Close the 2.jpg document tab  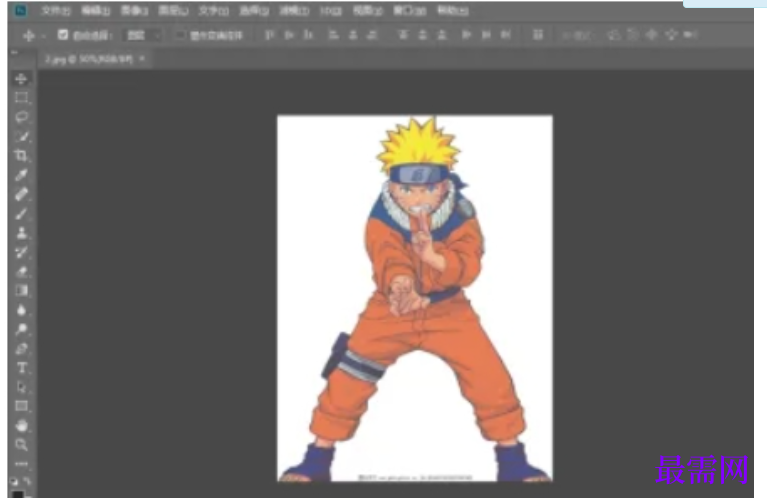click(x=142, y=59)
